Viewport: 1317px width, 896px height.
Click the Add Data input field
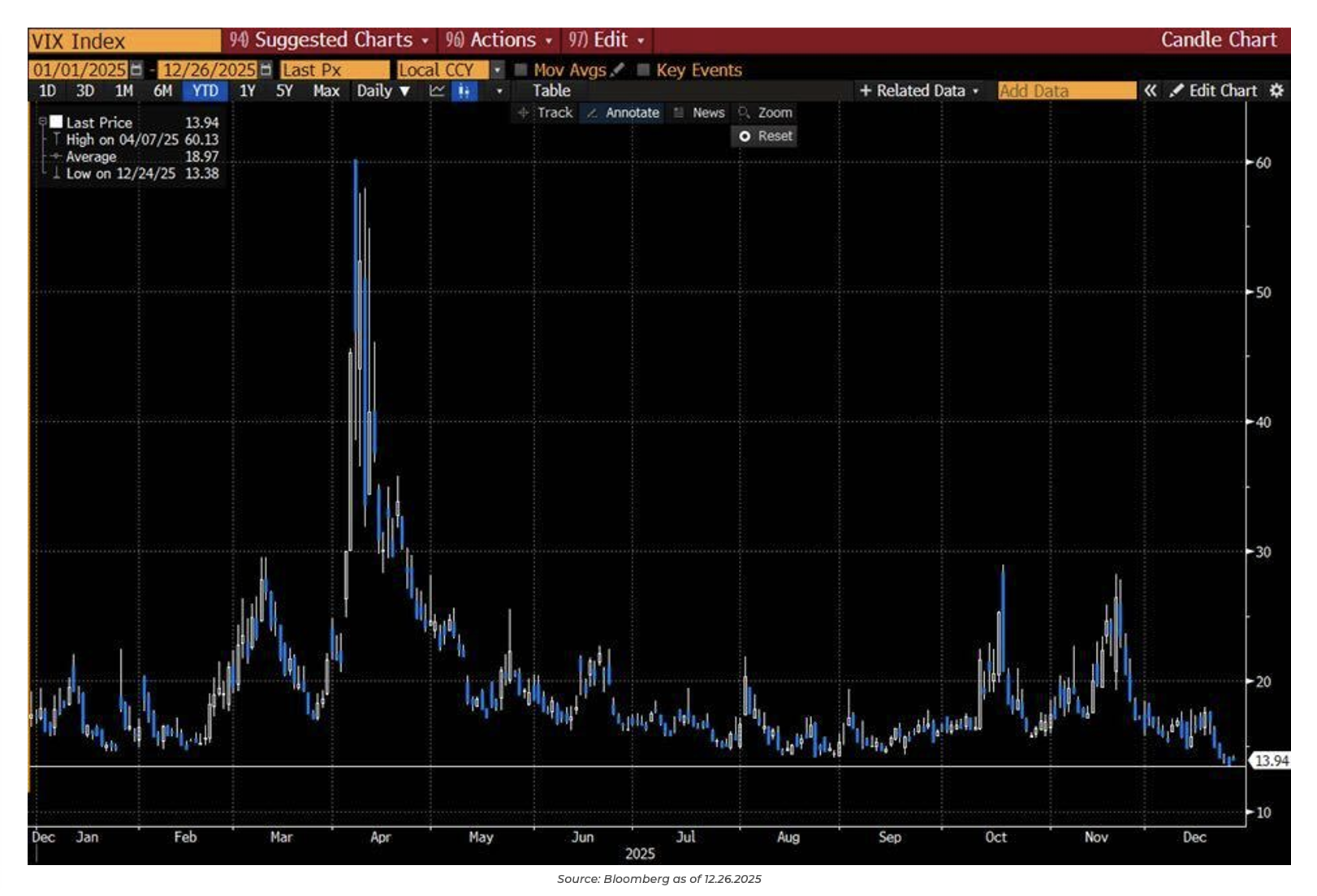point(1066,91)
